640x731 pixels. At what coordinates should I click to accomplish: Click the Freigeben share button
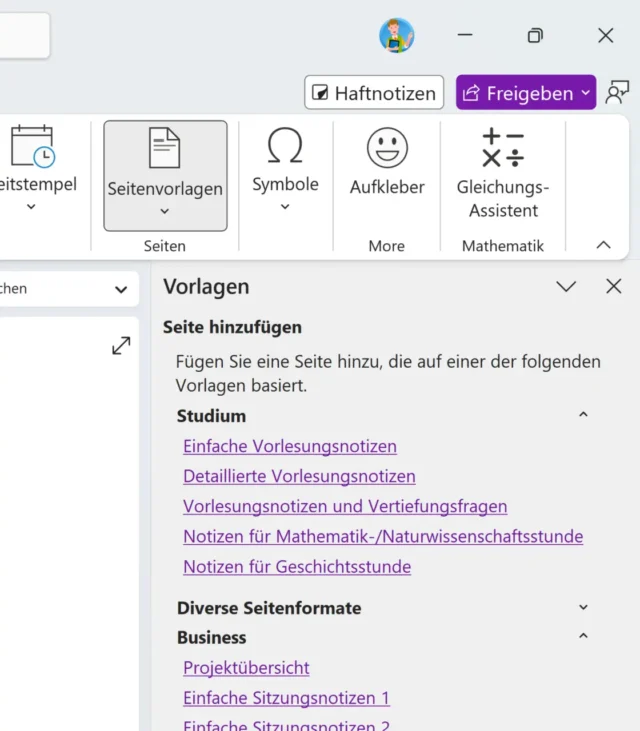pos(516,93)
